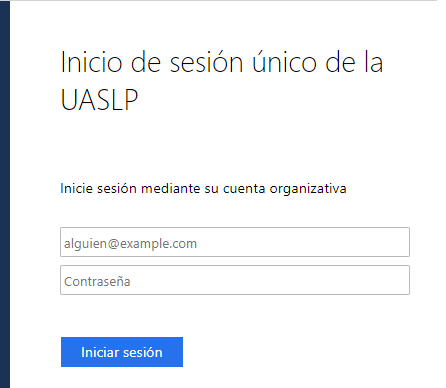Screen dimensions: 446x388
Task: Click the word Inicio starting the heading
Action: point(92,62)
